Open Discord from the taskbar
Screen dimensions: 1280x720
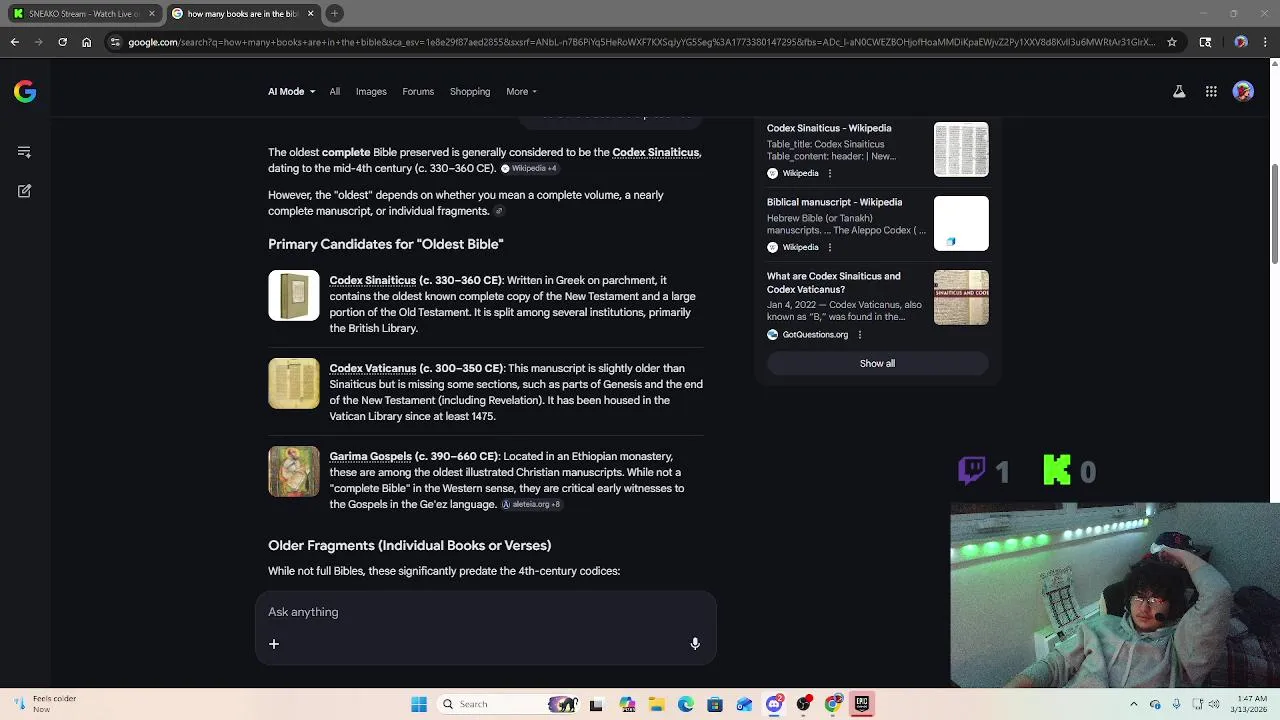click(x=774, y=704)
